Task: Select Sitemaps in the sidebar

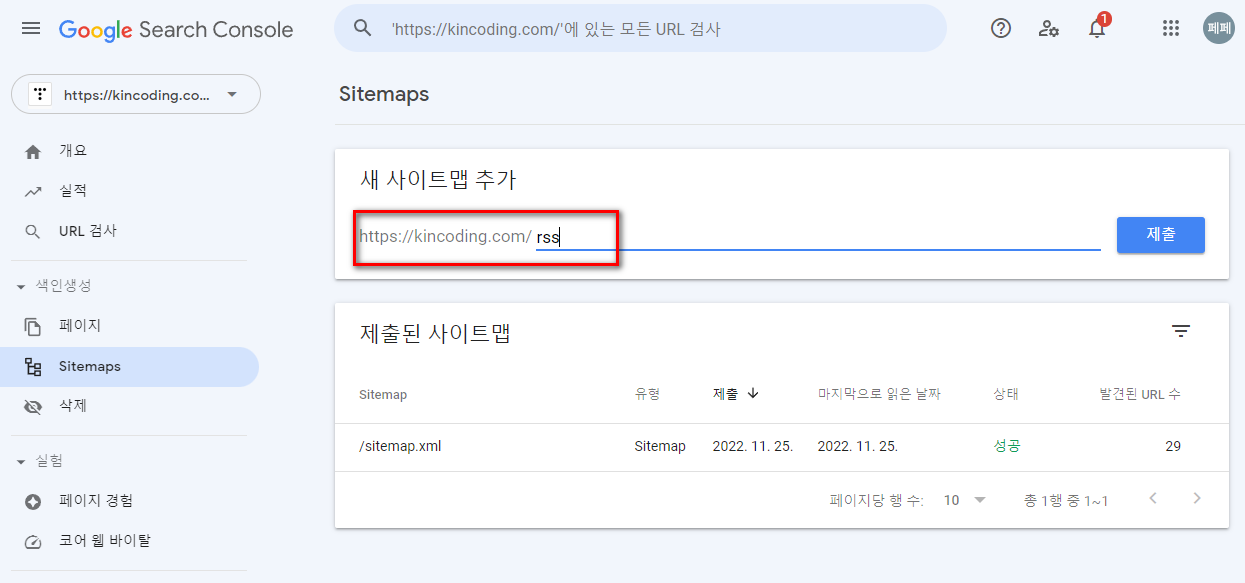Action: click(130, 367)
